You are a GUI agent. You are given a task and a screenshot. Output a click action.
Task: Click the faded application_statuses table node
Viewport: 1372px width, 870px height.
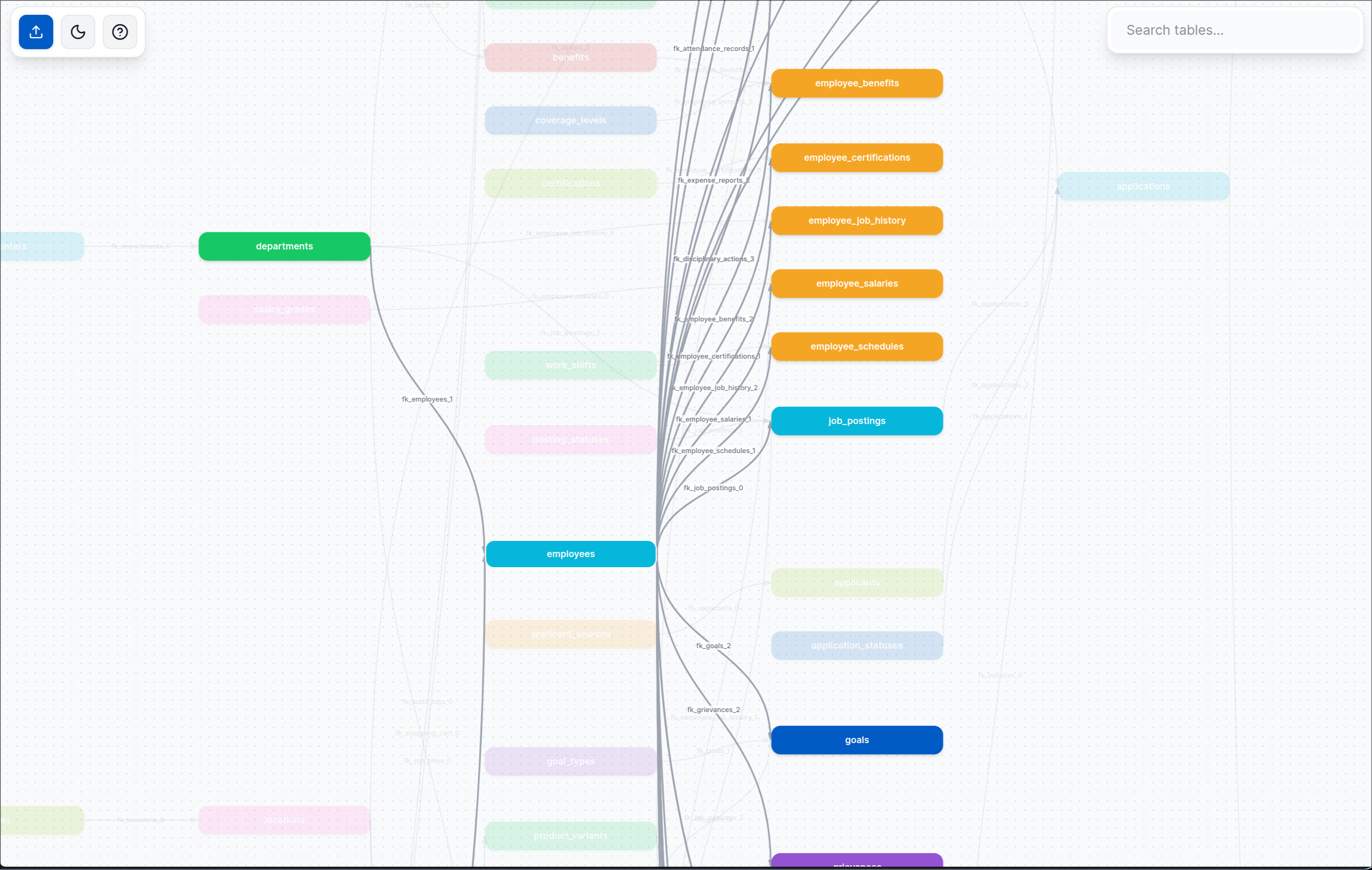coord(857,646)
